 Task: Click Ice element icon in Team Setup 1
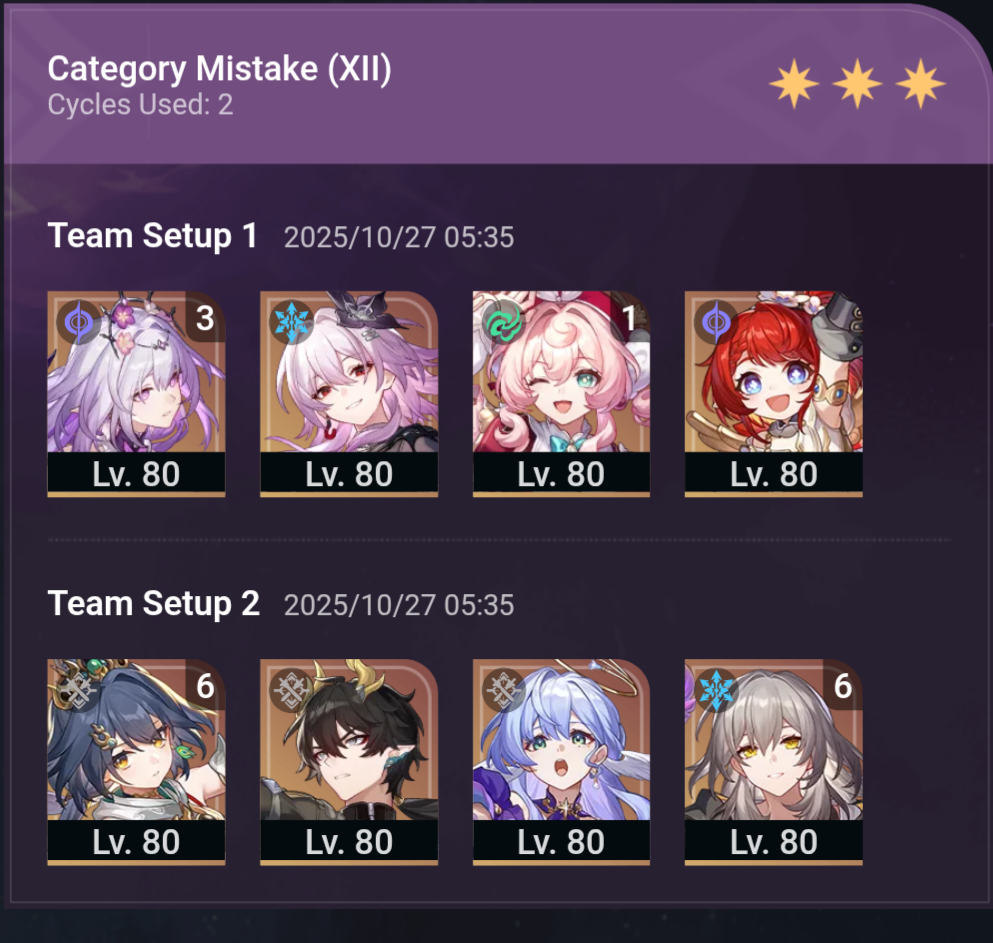pos(291,322)
